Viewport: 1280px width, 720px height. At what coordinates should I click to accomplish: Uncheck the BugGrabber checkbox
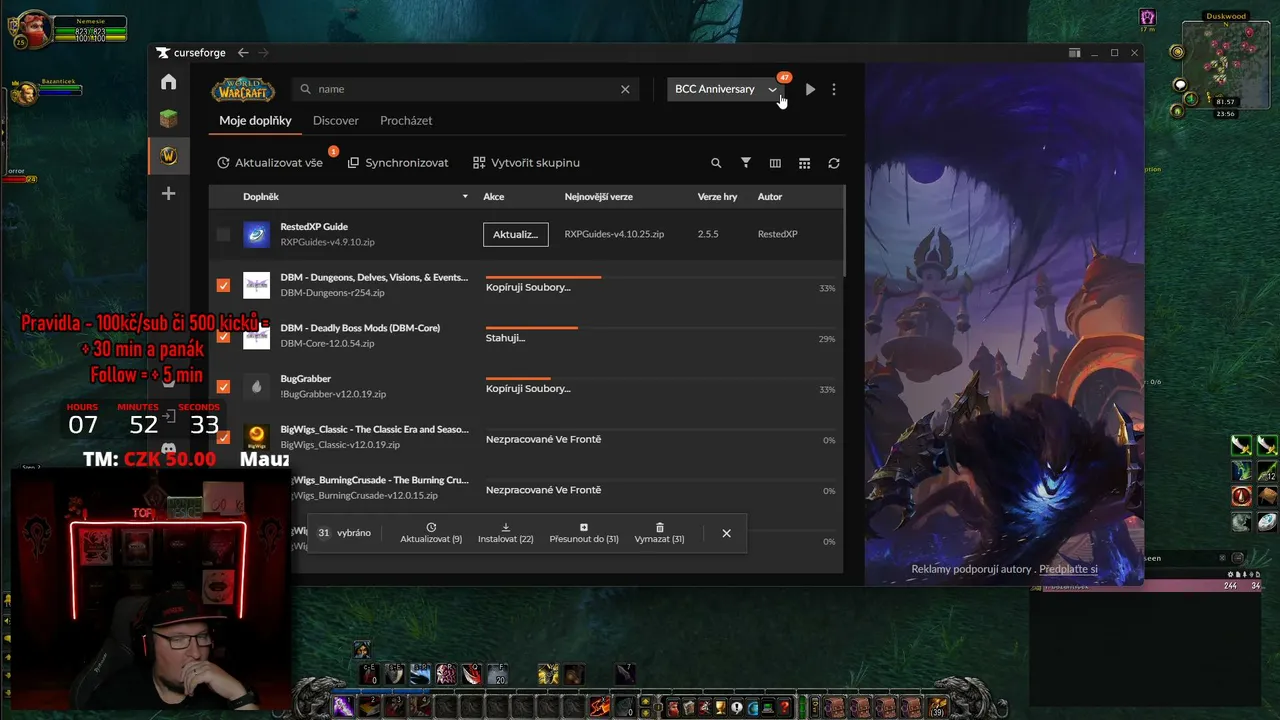click(x=223, y=386)
